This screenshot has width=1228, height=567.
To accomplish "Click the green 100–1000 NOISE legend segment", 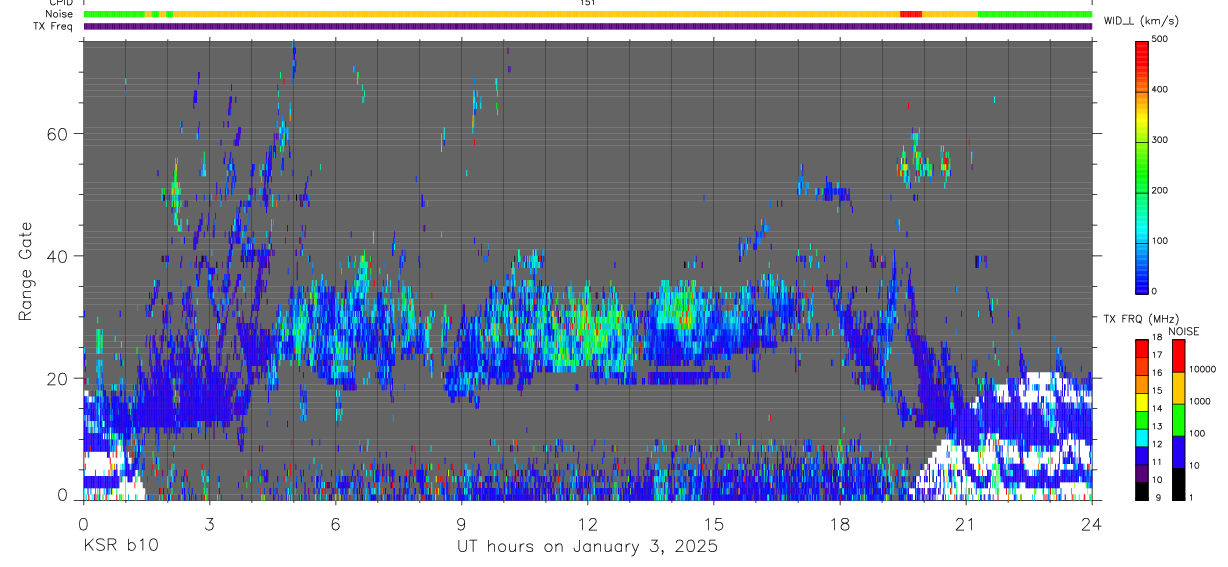I will (1178, 419).
